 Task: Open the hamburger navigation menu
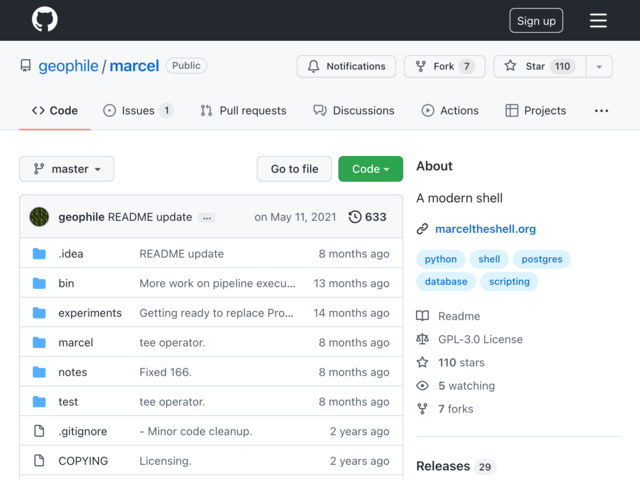tap(598, 20)
